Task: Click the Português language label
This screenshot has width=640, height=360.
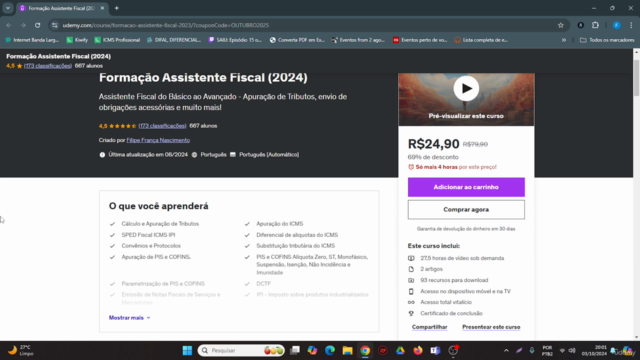Action: tap(213, 155)
